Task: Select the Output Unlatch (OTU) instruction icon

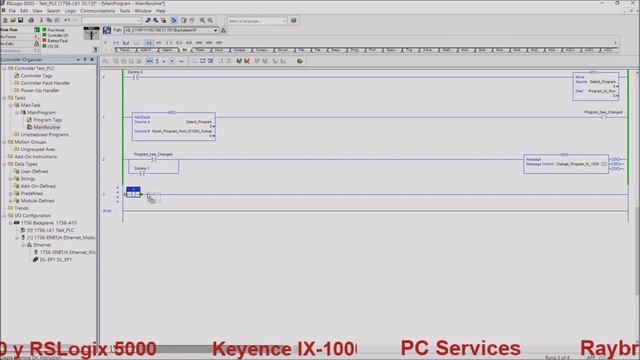Action: [179, 42]
